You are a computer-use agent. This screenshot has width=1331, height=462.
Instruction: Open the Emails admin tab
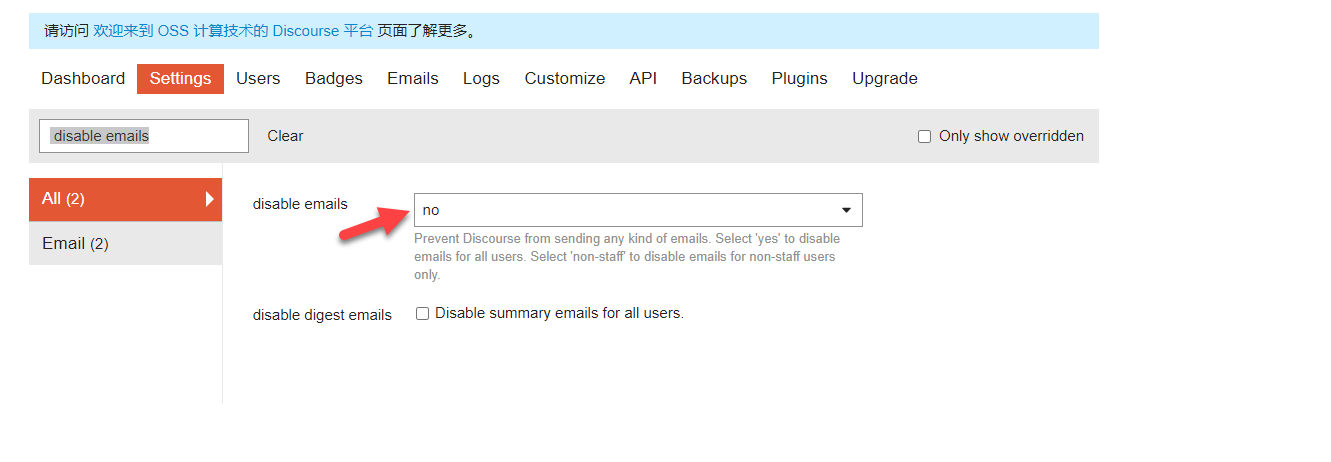[413, 79]
